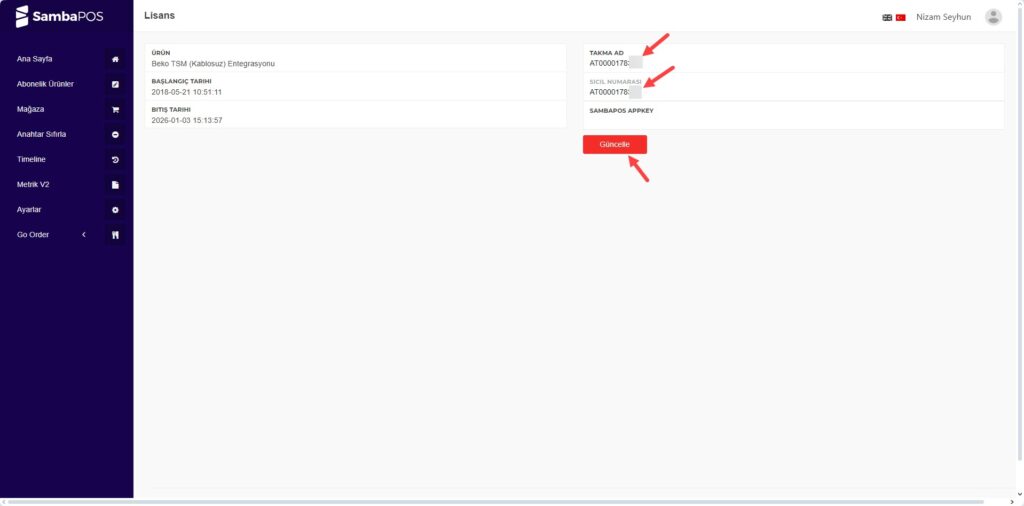Click the Nizam Seyhun username
This screenshot has width=1024, height=506.
(x=943, y=17)
